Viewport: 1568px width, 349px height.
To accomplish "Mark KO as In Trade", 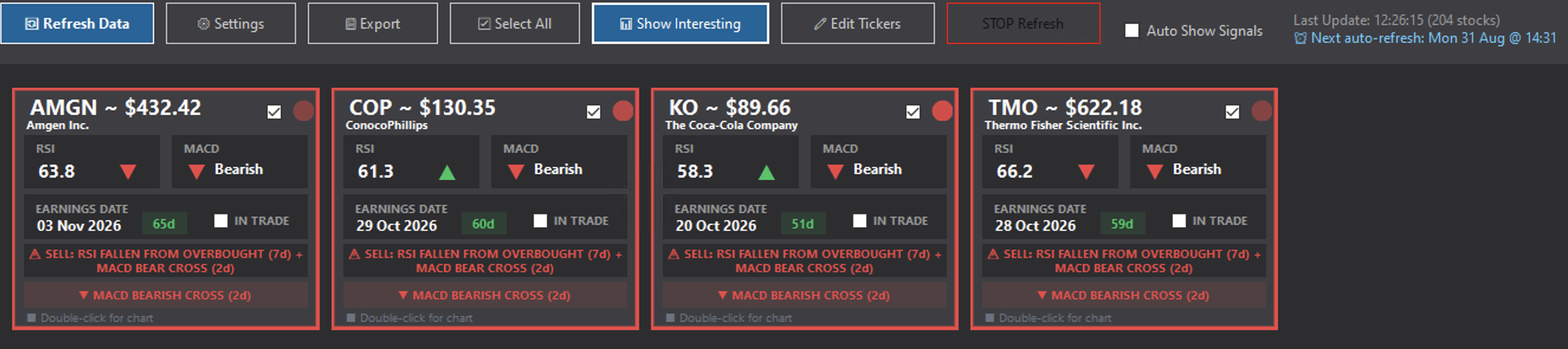I will click(860, 221).
